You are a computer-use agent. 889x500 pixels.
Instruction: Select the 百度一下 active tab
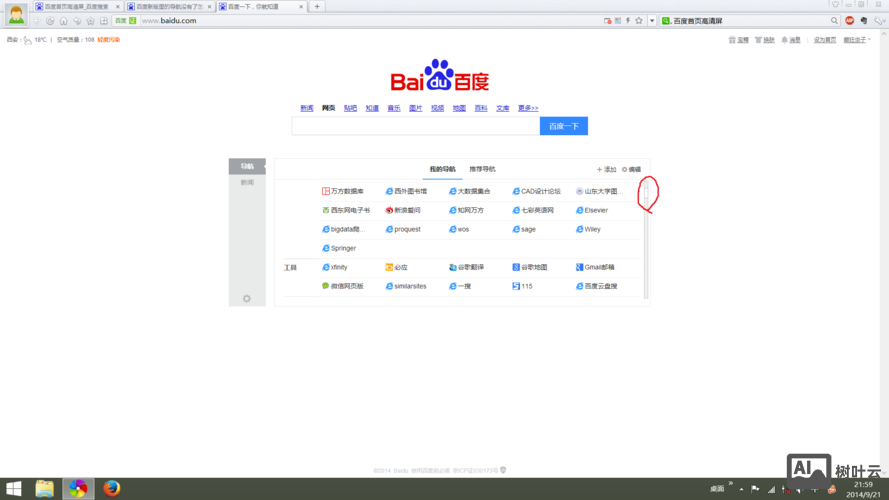pyautogui.click(x=261, y=7)
